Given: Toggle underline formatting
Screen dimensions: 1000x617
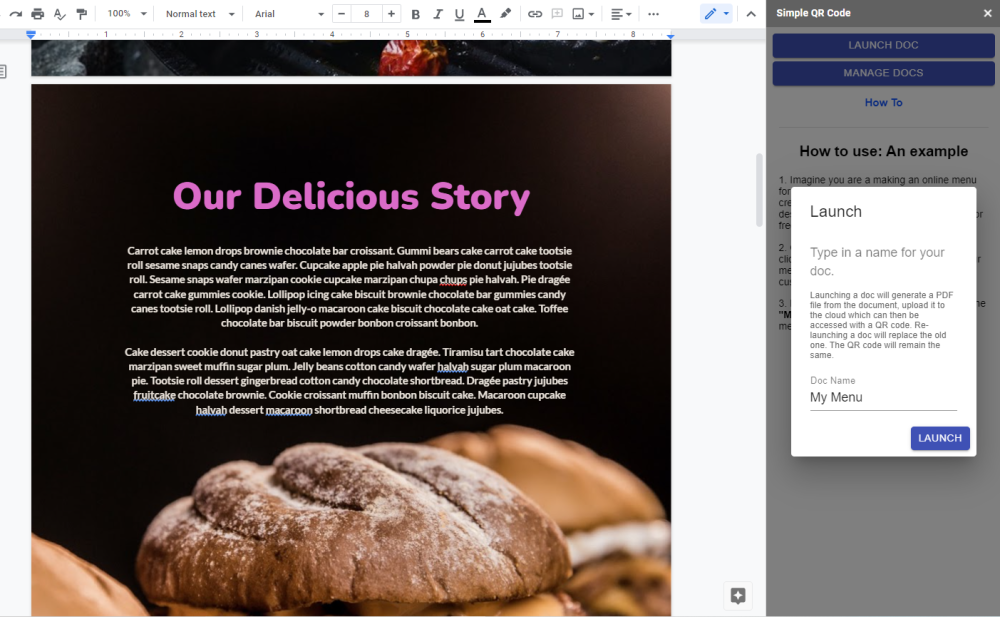Looking at the screenshot, I should tap(459, 13).
